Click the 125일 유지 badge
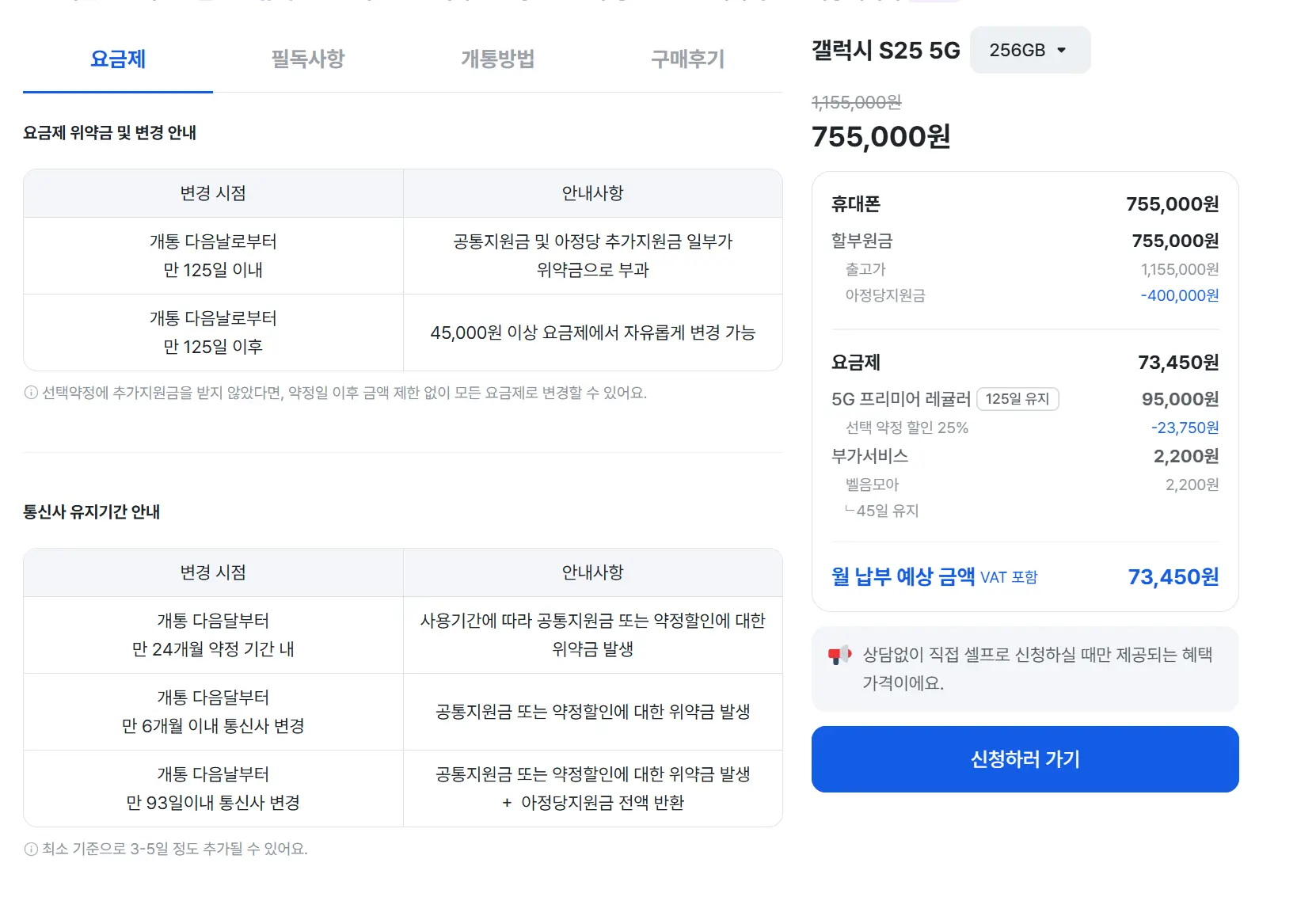Image resolution: width=1316 pixels, height=897 pixels. tap(1017, 399)
